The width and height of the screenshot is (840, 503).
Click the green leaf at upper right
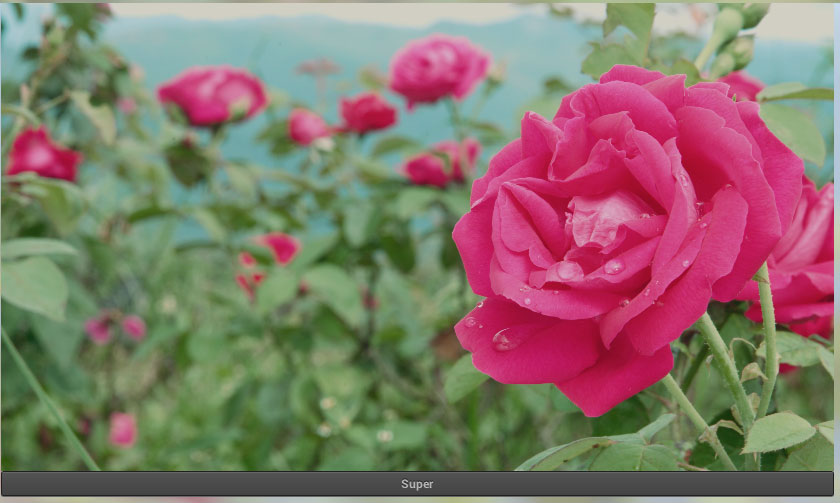coord(795,130)
